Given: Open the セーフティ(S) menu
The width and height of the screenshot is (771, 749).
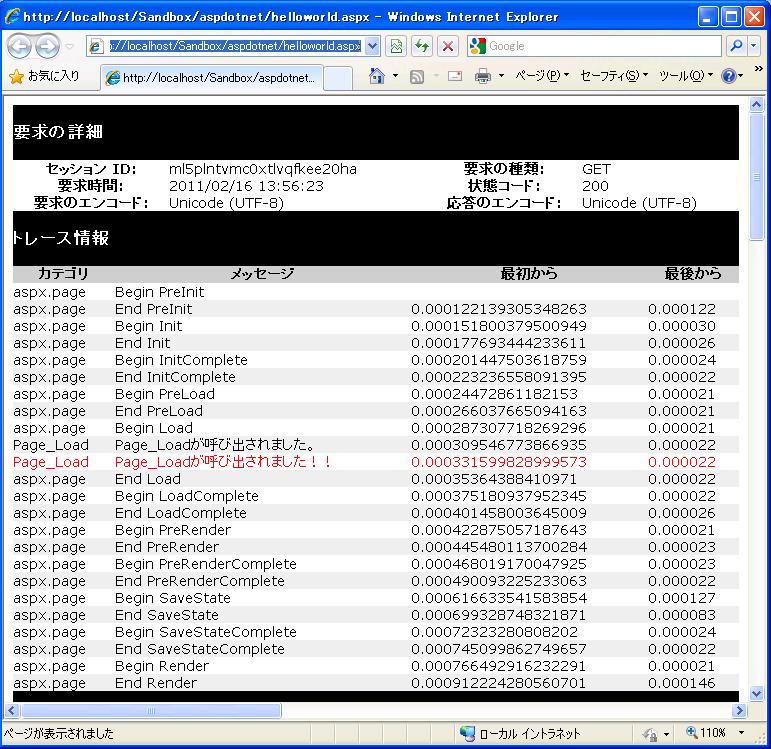Looking at the screenshot, I should 614,76.
